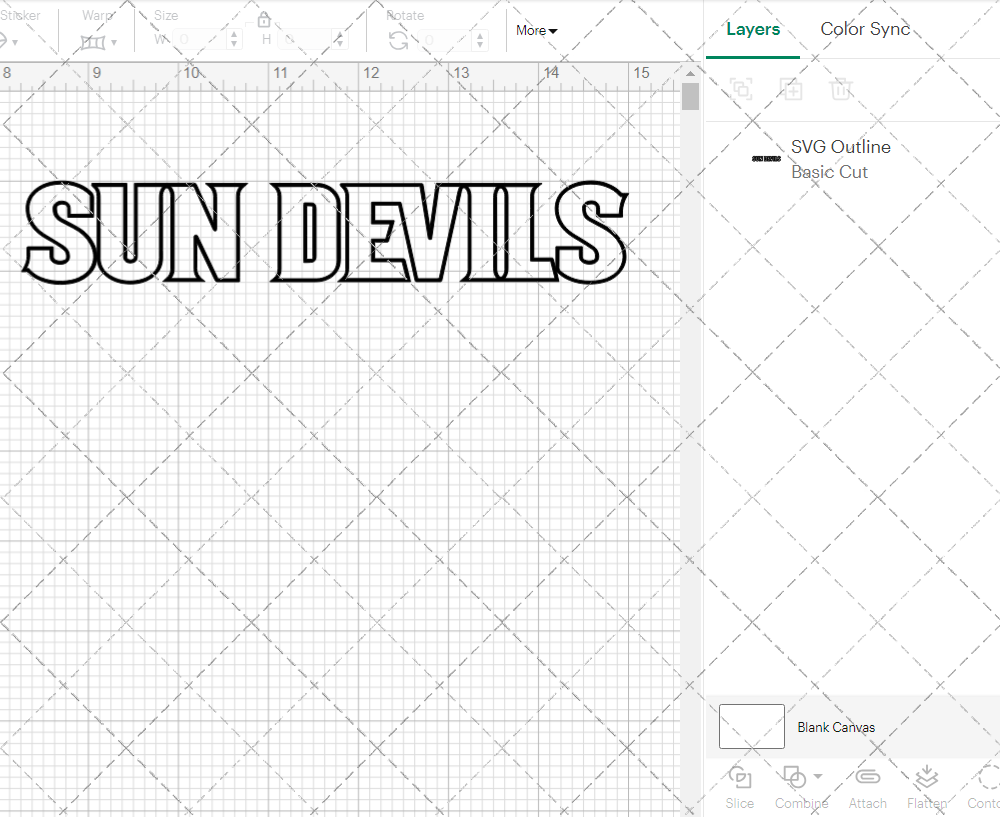Click the Flatten tool
Screen dimensions: 1000x817
(x=927, y=787)
